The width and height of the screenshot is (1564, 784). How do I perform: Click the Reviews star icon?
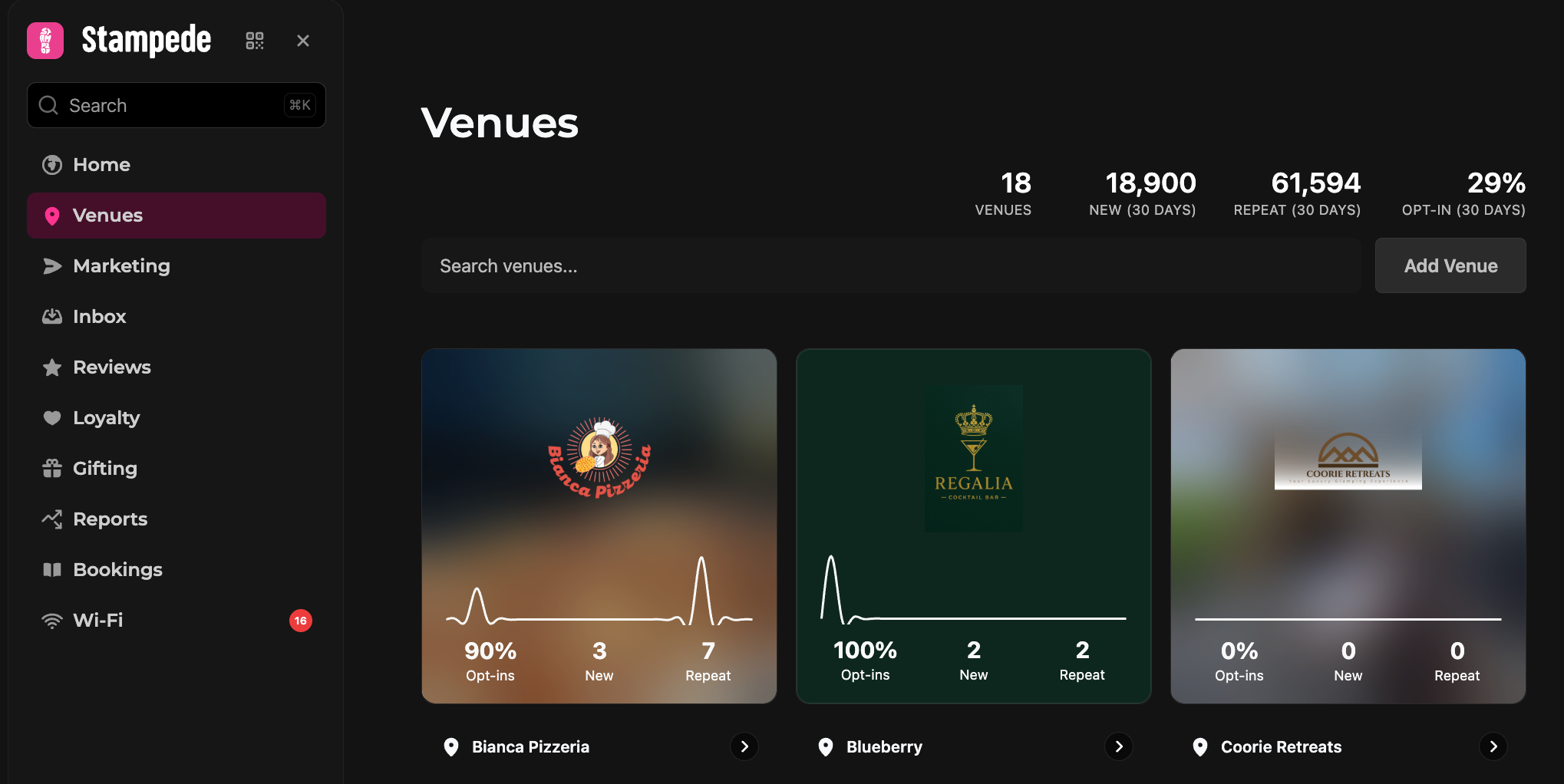52,367
